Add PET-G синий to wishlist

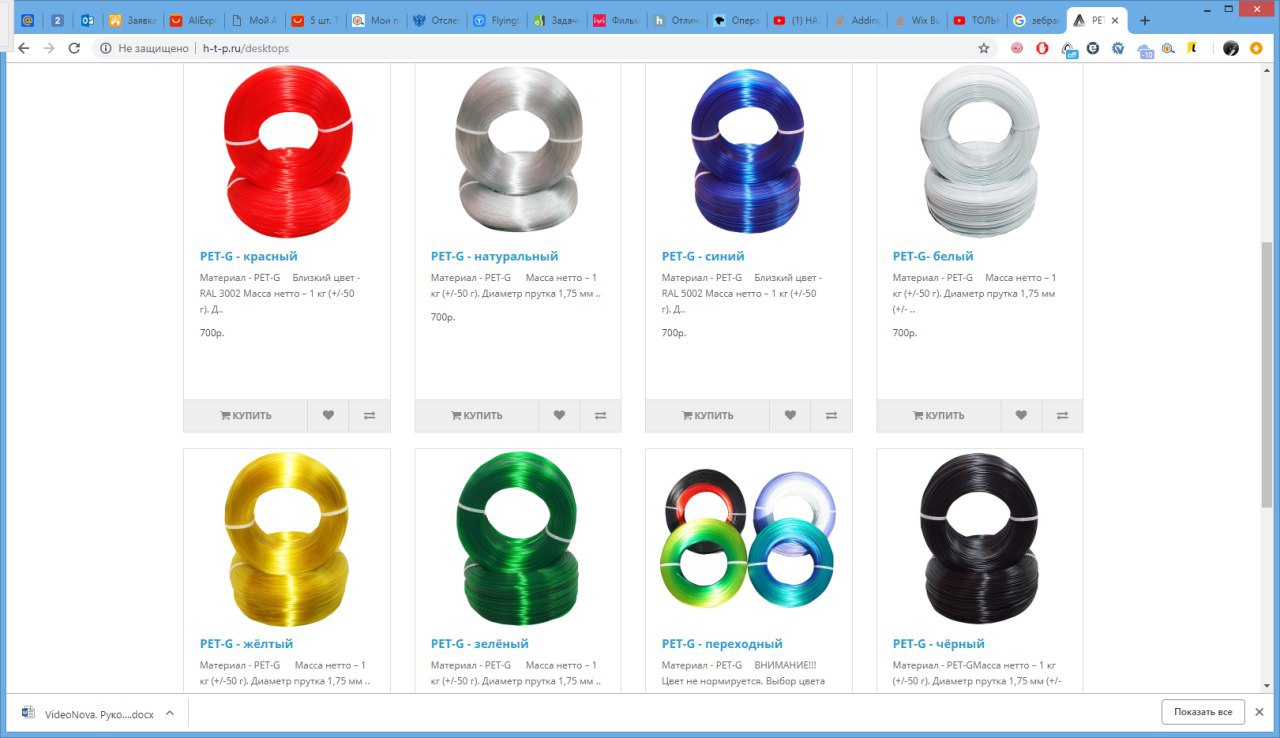(x=790, y=416)
